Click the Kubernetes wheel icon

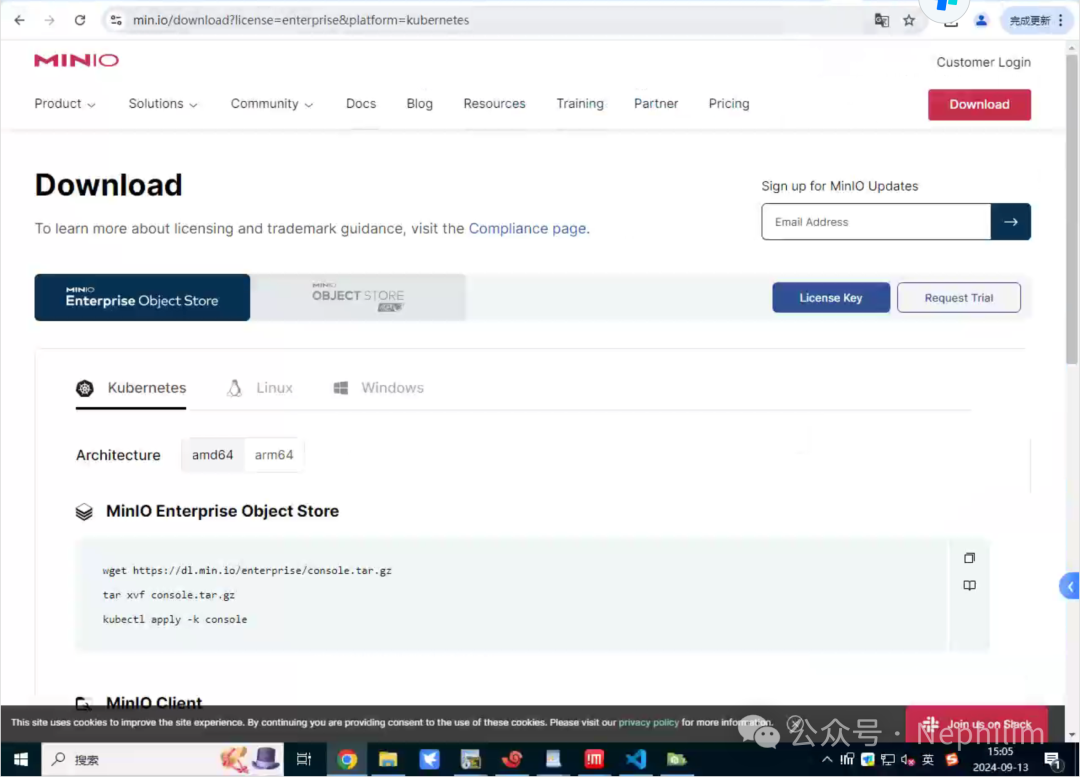tap(85, 388)
